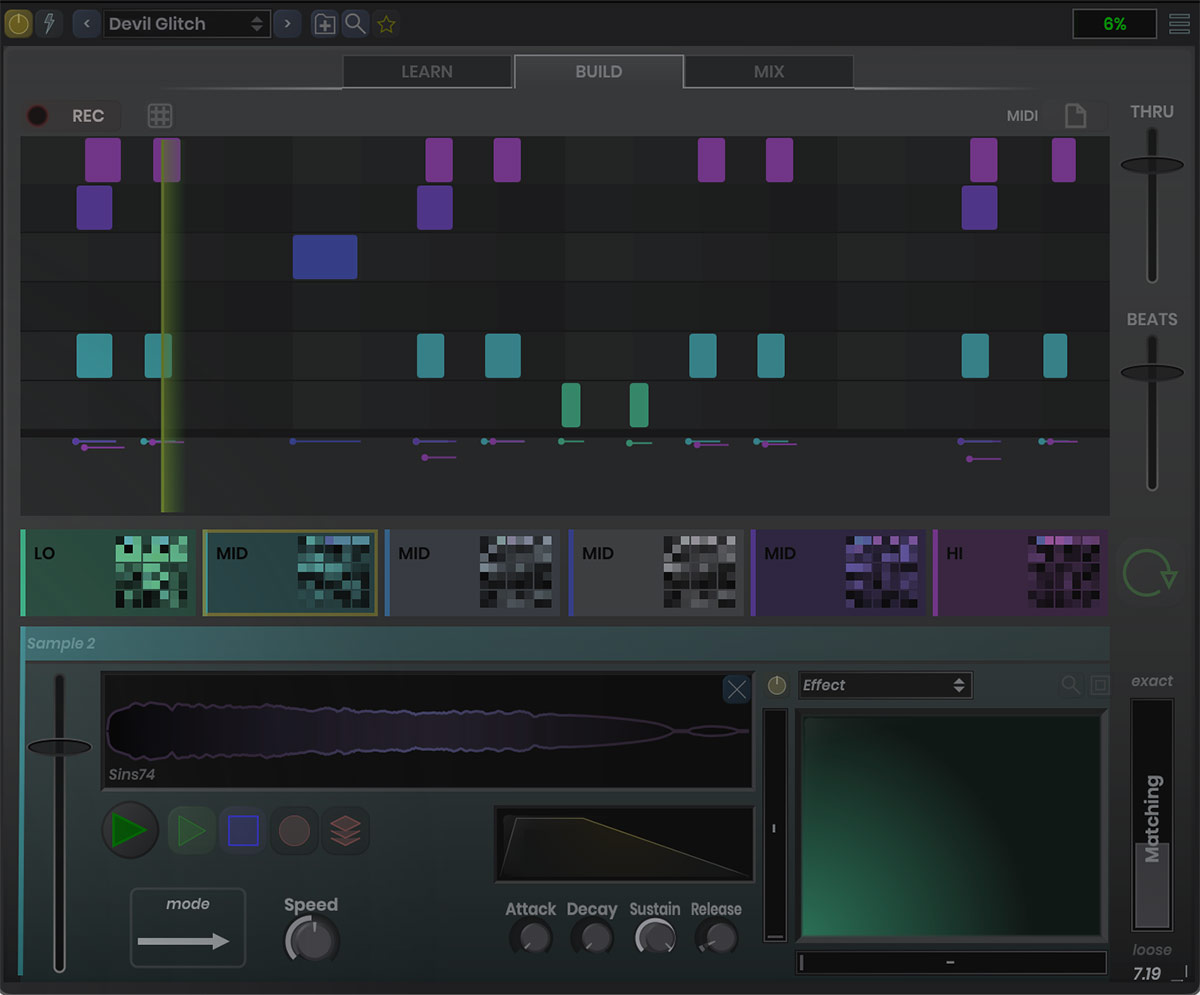Click the add preset plus icon
This screenshot has height=995, width=1200.
(324, 23)
